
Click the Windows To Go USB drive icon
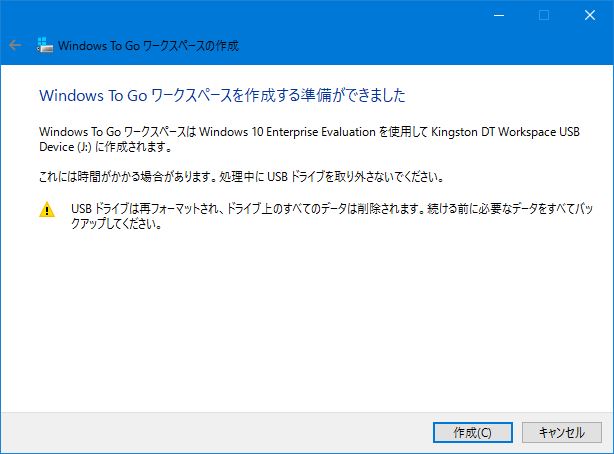(x=45, y=45)
